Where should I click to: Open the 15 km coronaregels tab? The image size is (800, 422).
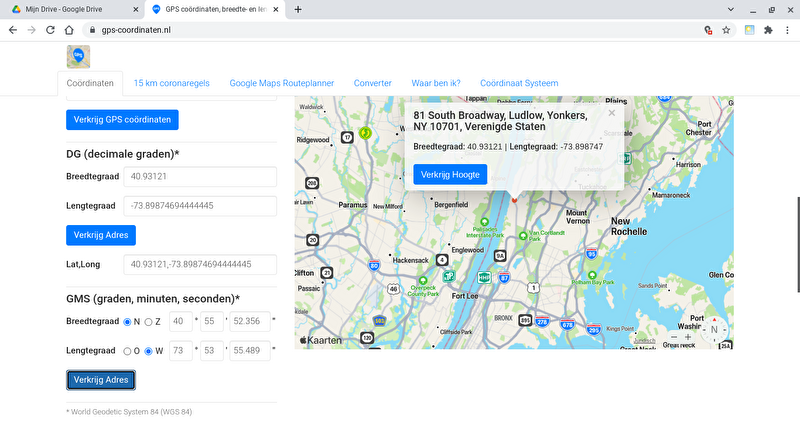171,83
